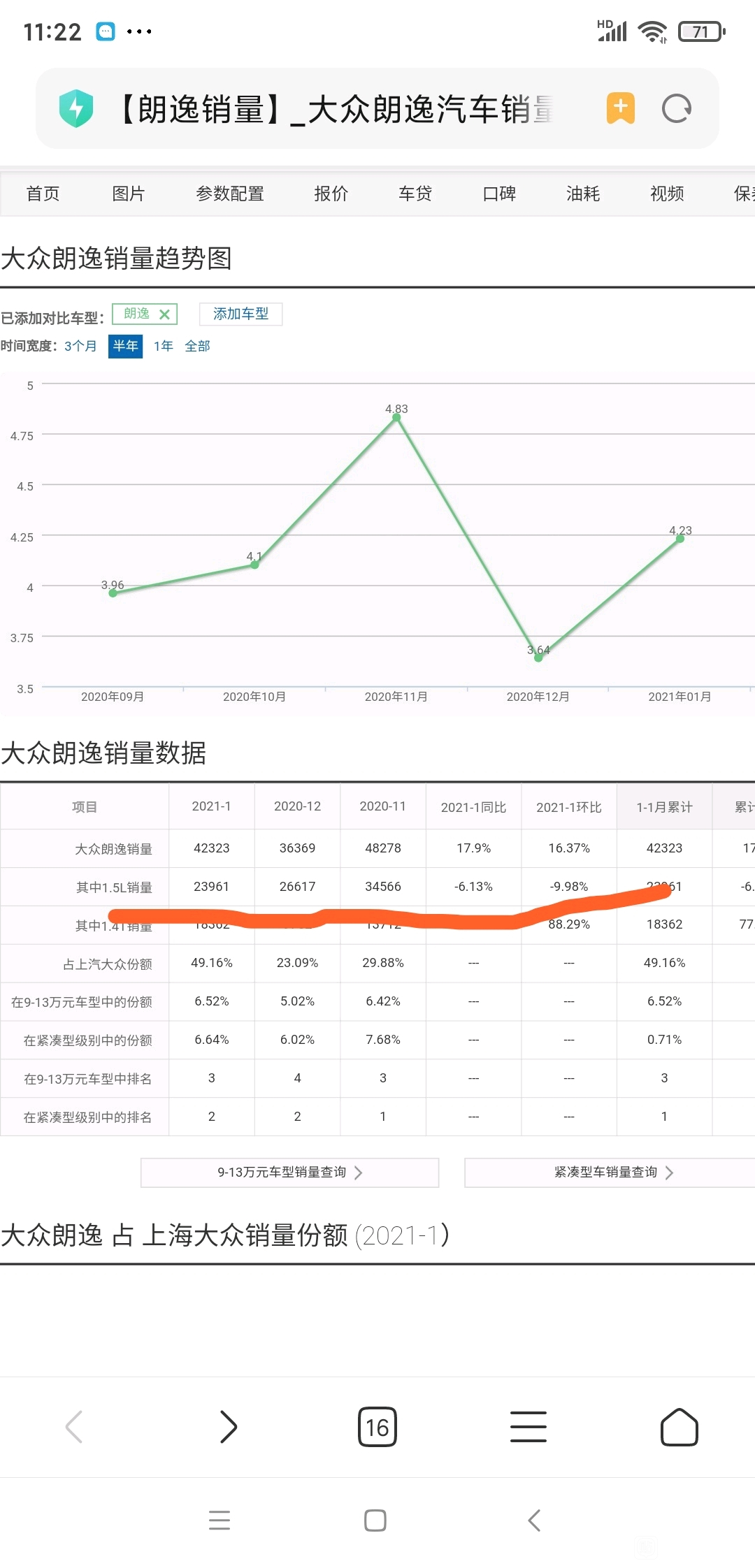This screenshot has height=1568, width=755.
Task: Click the 2021-1 column header
Action: click(212, 806)
